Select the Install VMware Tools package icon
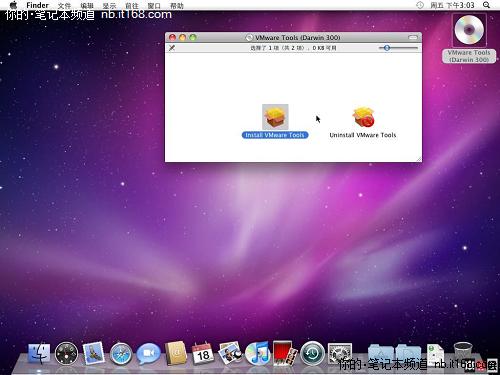 tap(275, 117)
